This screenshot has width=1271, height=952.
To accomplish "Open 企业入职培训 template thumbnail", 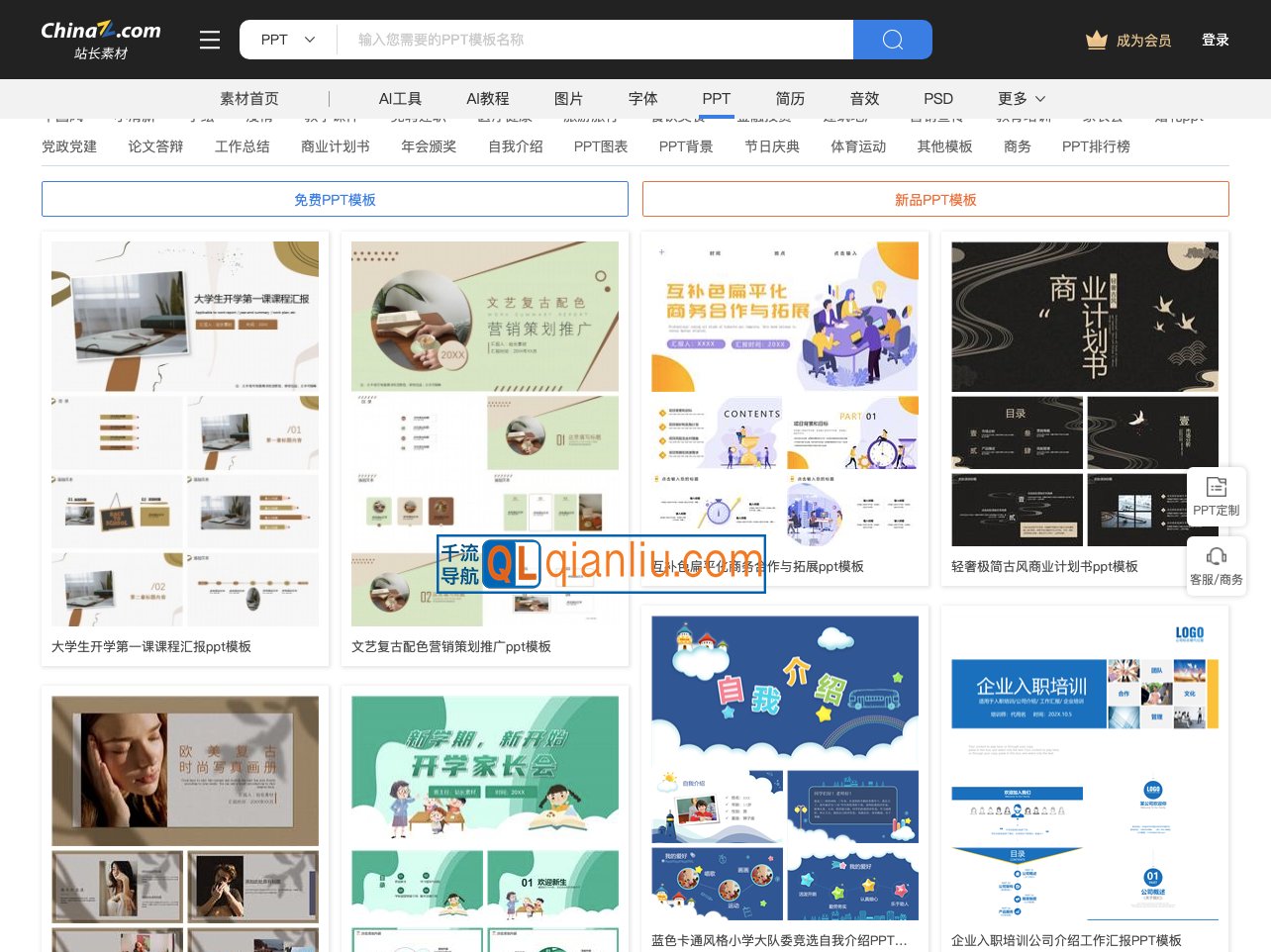I will tap(1084, 768).
